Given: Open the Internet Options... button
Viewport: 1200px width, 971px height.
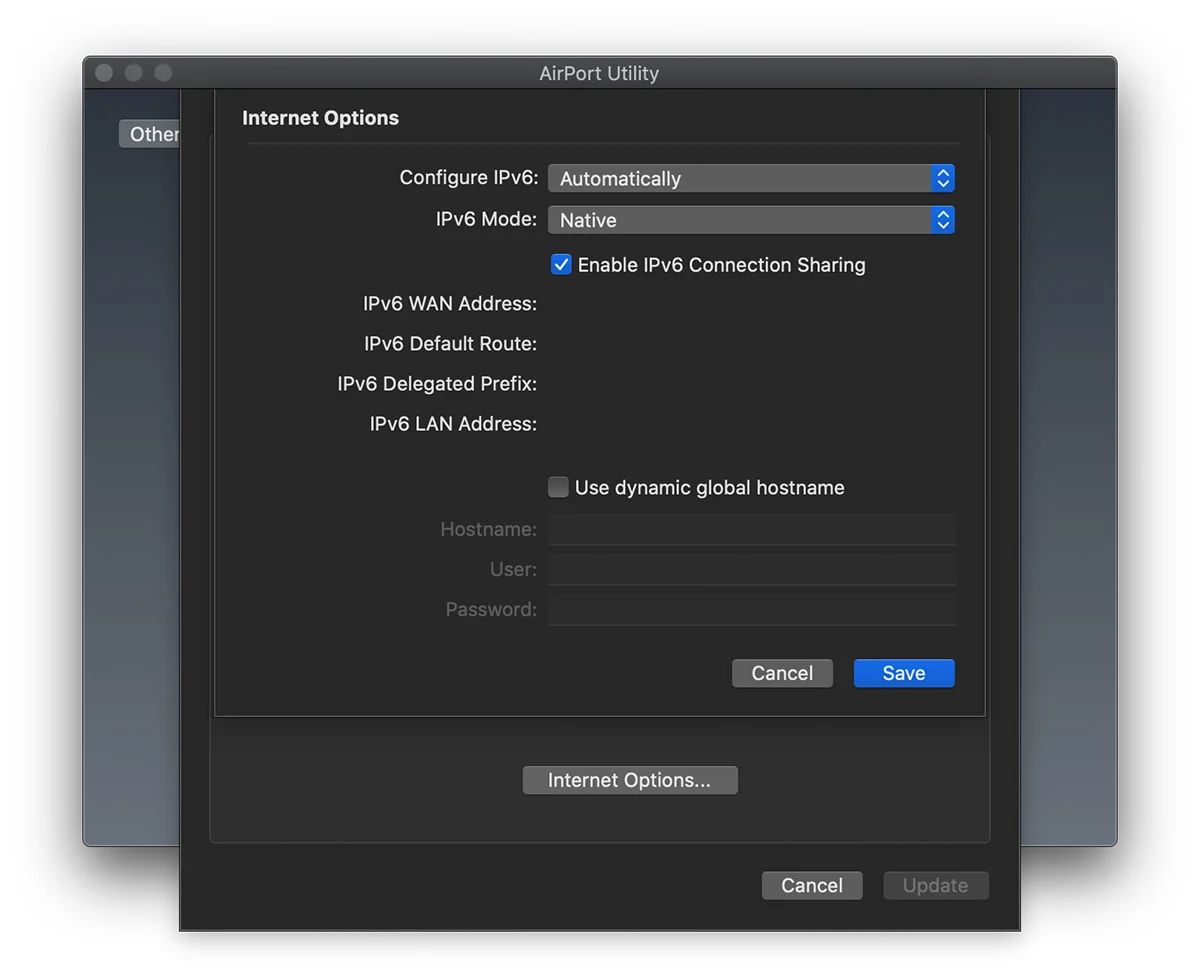Looking at the screenshot, I should tap(629, 780).
